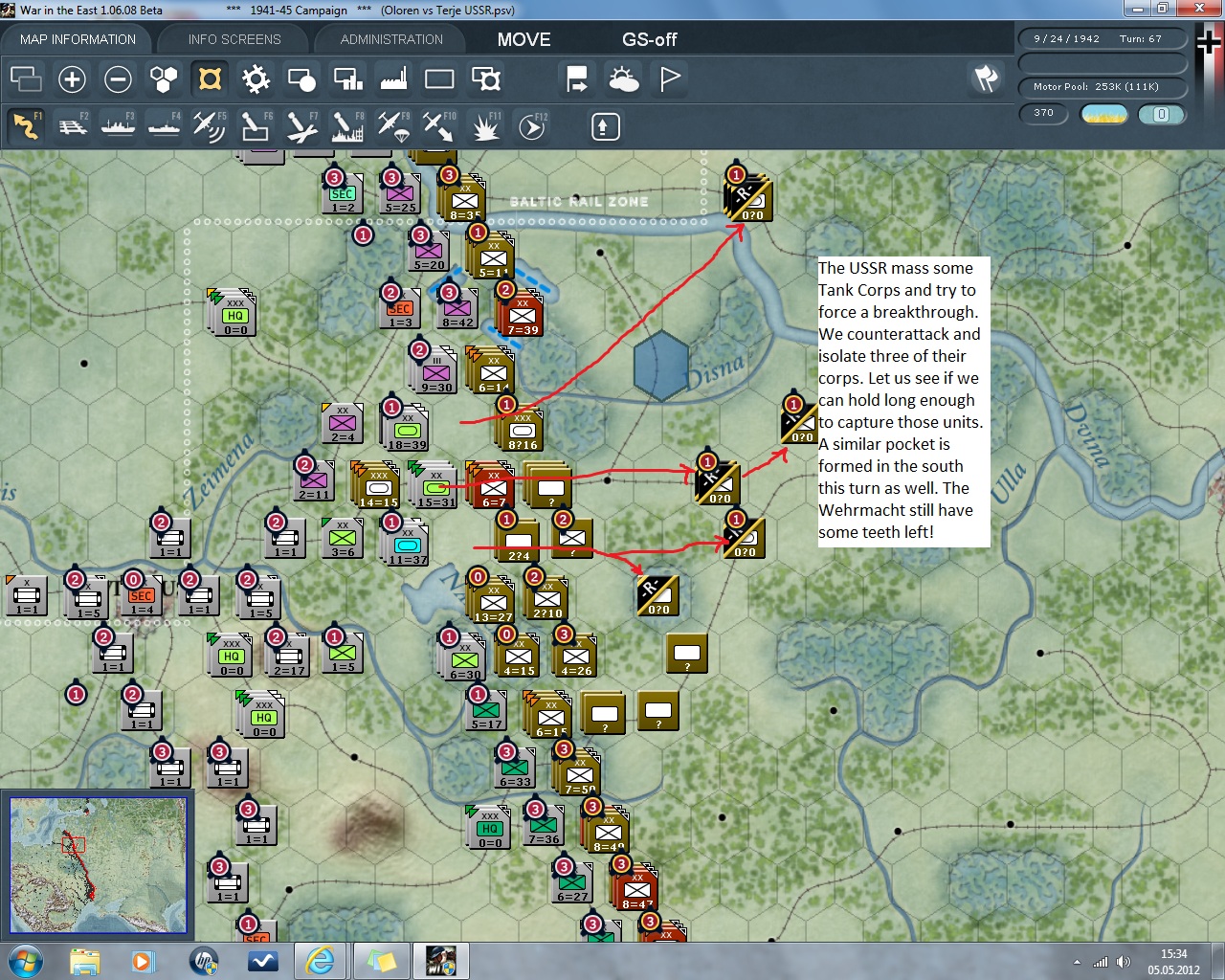Select F6 bomb unit mode

point(256,126)
